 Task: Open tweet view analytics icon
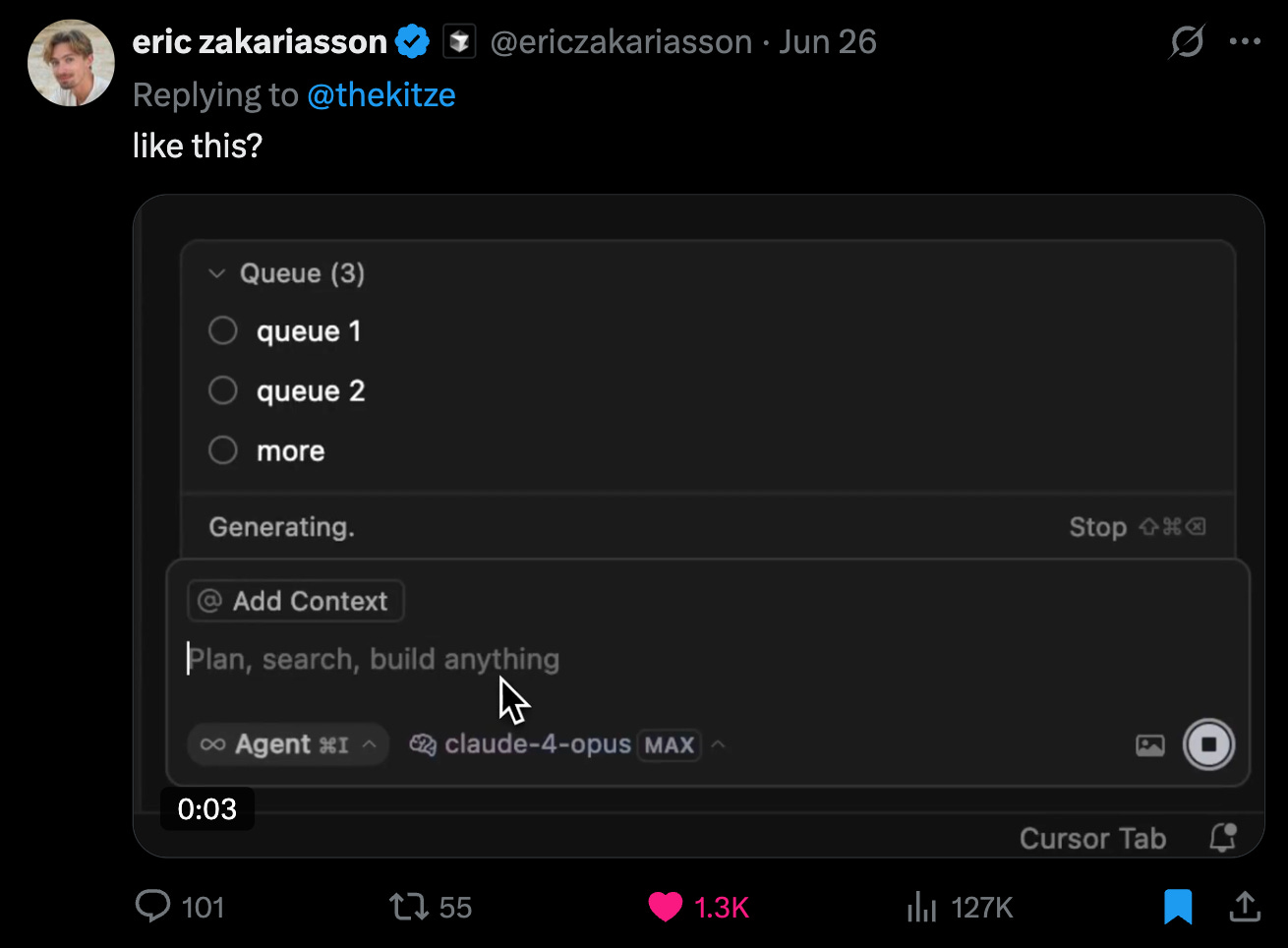(x=920, y=906)
